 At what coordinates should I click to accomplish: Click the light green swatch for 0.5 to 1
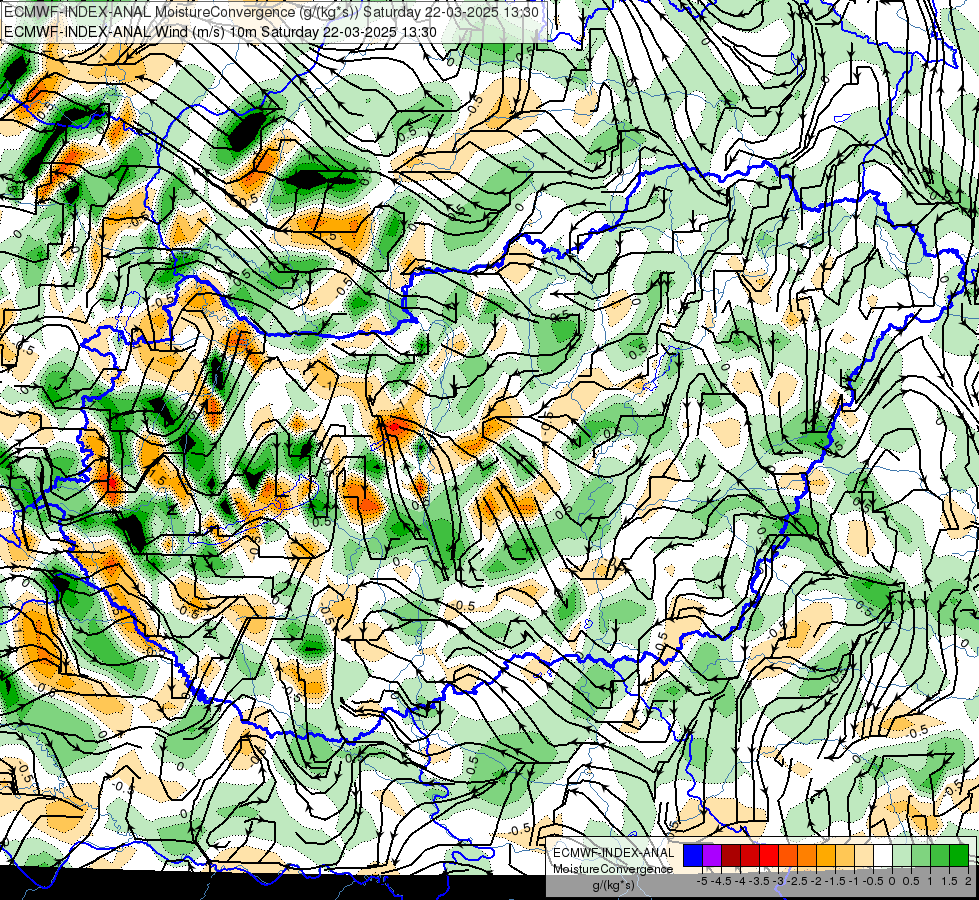921,856
